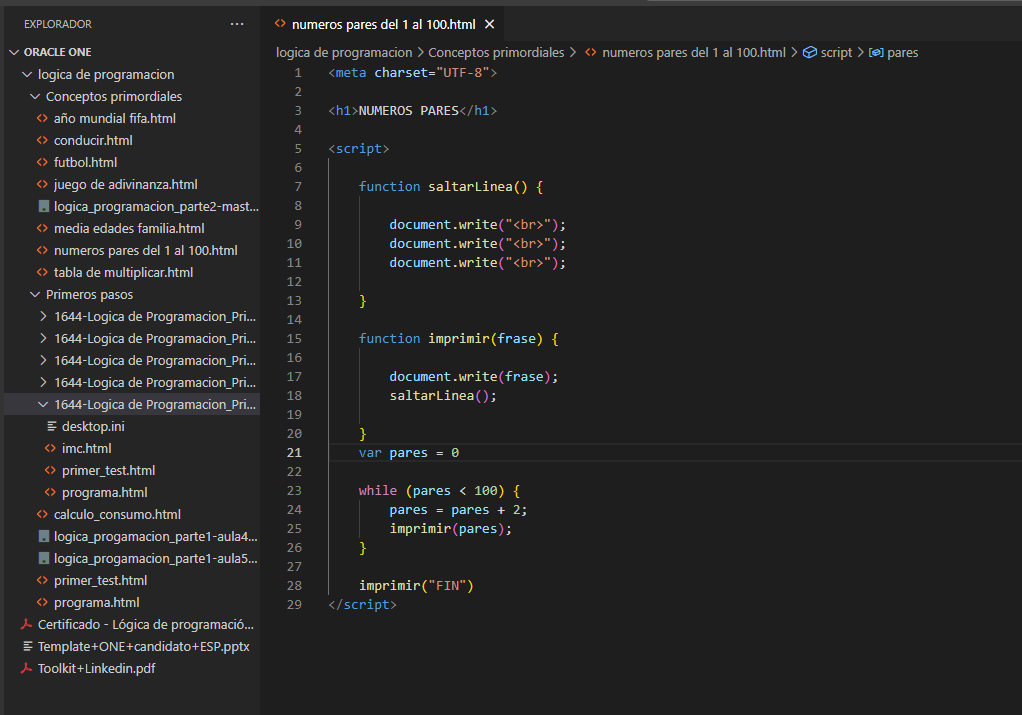Screen dimensions: 1022x715
Task: Place cursor on line 28 imprimir("FIN")
Action: click(x=415, y=586)
